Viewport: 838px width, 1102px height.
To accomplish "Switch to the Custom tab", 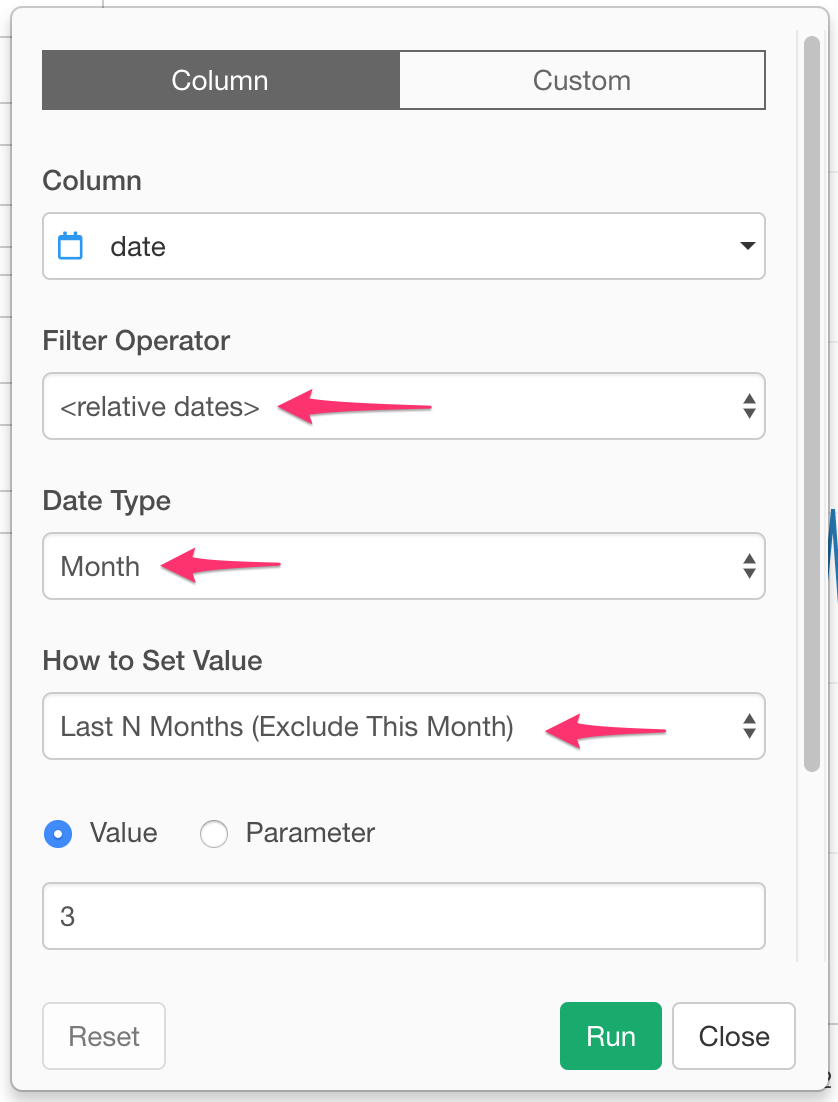I will (x=582, y=80).
